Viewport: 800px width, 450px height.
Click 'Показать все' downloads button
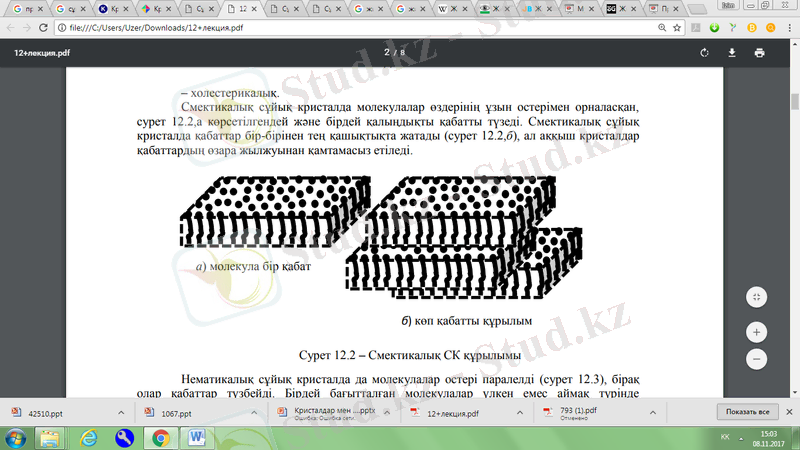(747, 412)
